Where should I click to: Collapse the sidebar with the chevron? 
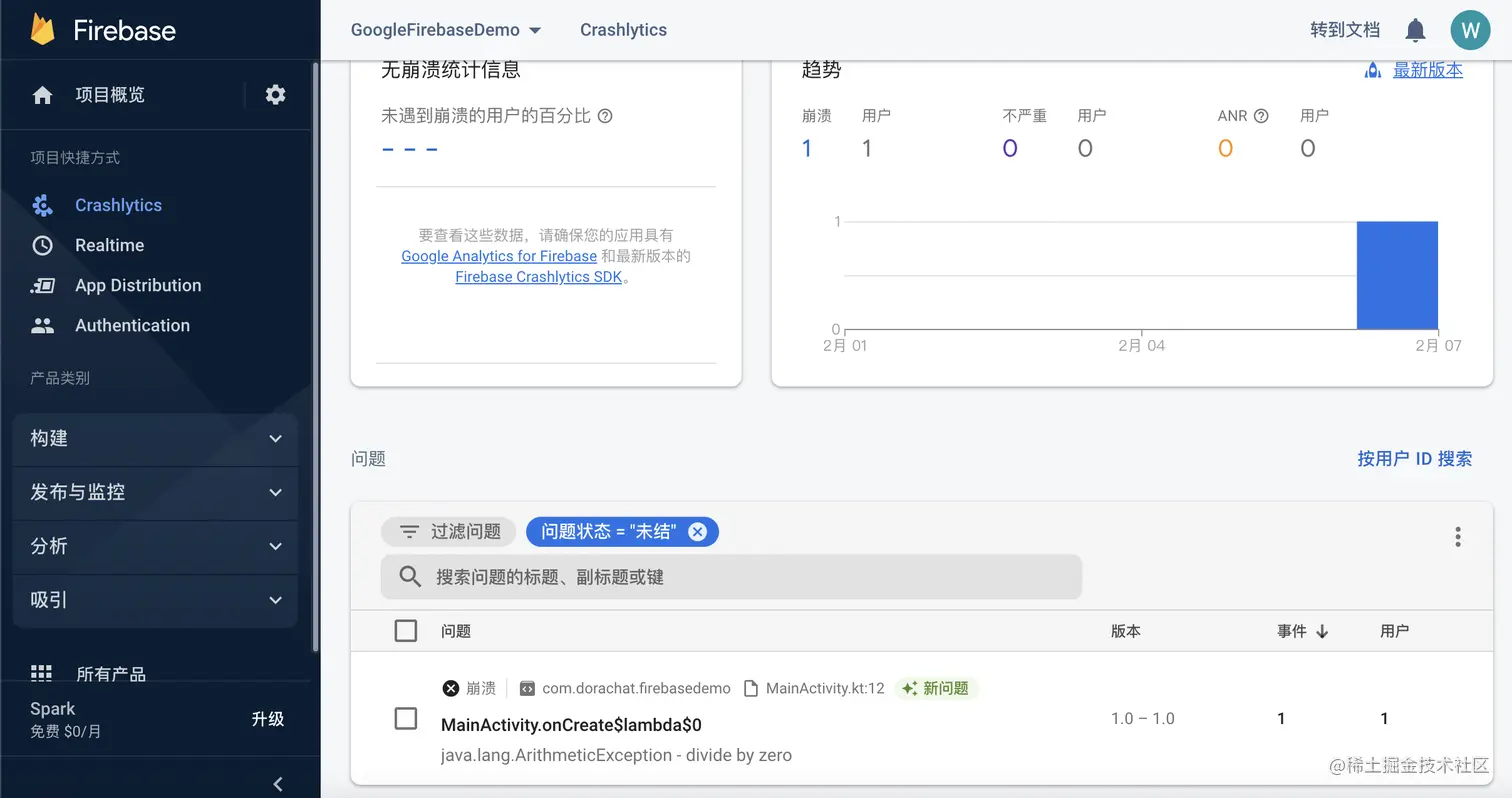click(278, 784)
